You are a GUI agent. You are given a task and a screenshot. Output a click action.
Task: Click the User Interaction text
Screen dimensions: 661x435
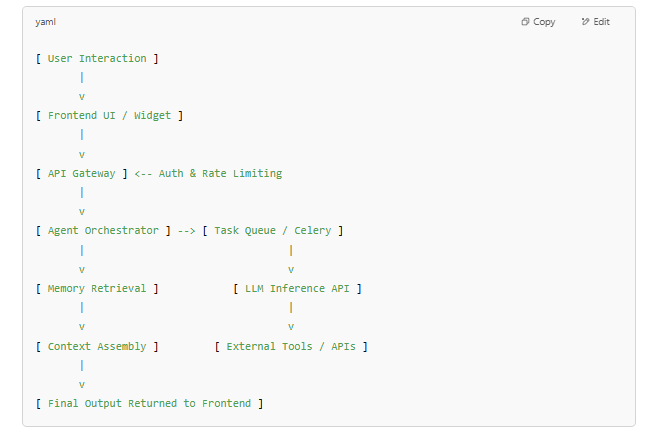[x=97, y=58]
